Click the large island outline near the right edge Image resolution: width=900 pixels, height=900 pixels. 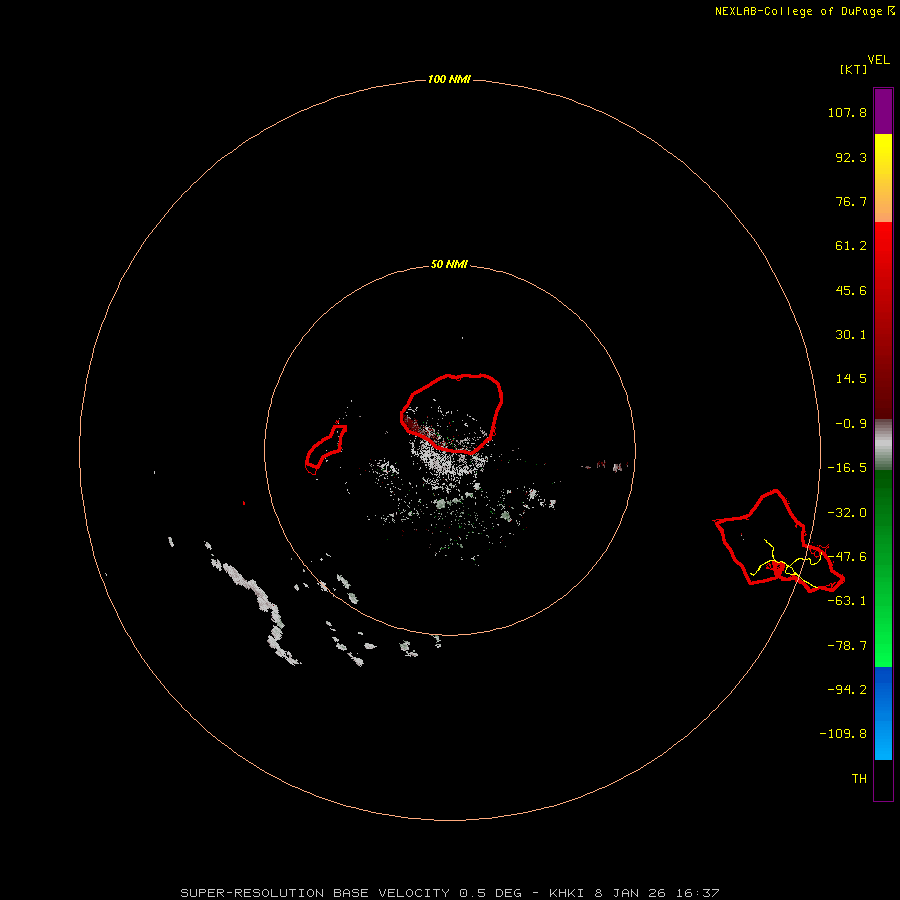pyautogui.click(x=779, y=541)
